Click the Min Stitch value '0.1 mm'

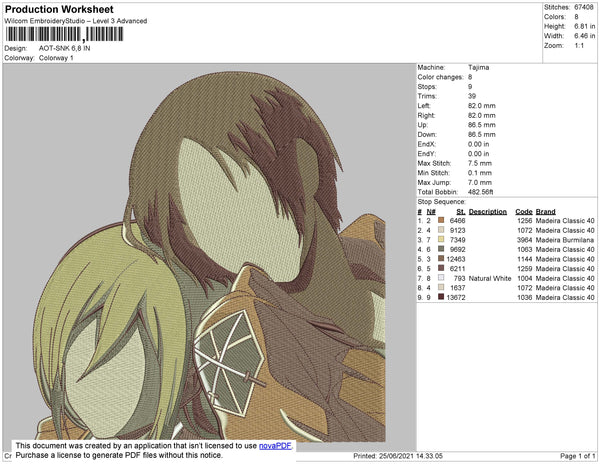[480, 173]
